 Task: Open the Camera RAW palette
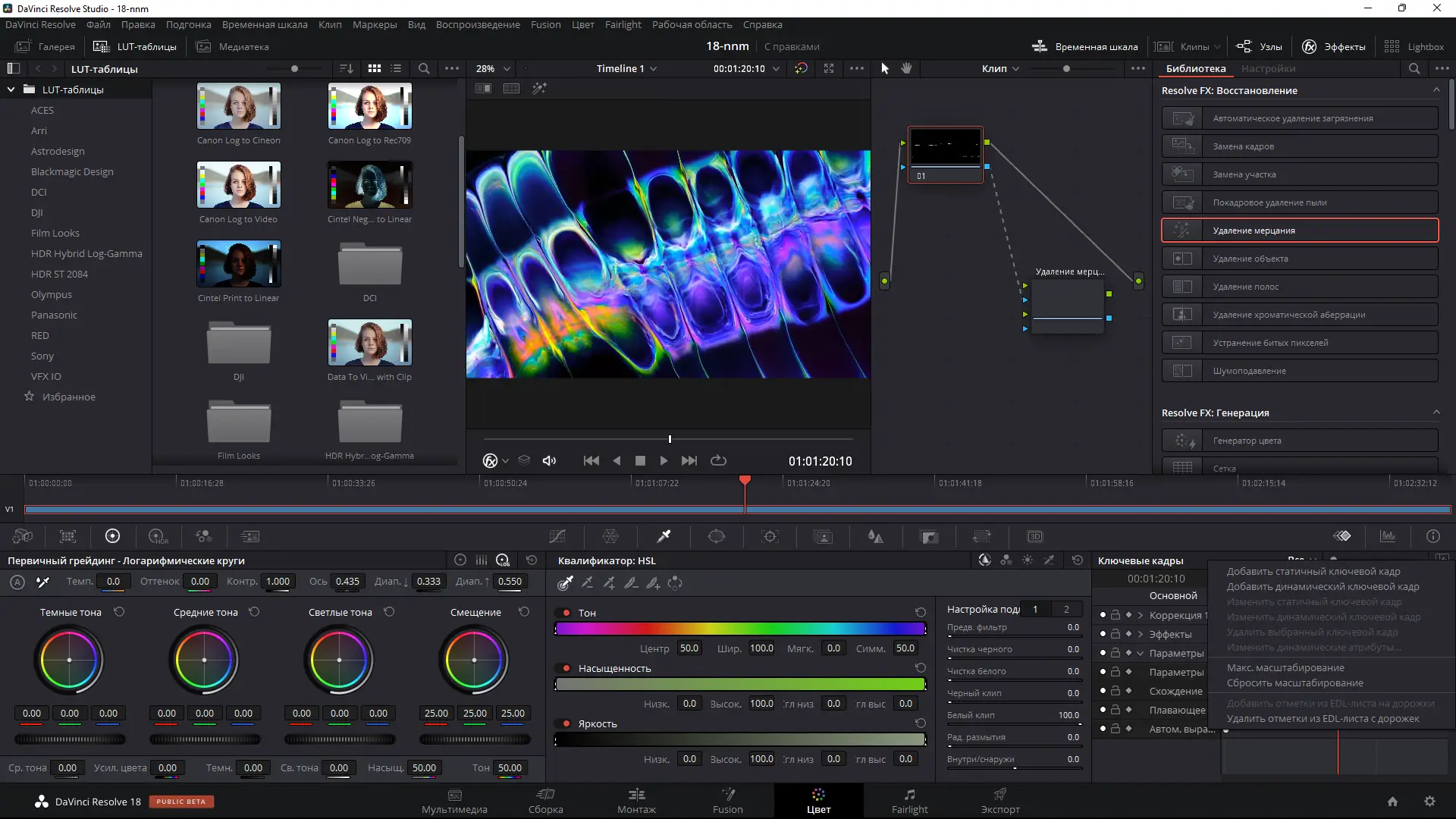[x=22, y=536]
